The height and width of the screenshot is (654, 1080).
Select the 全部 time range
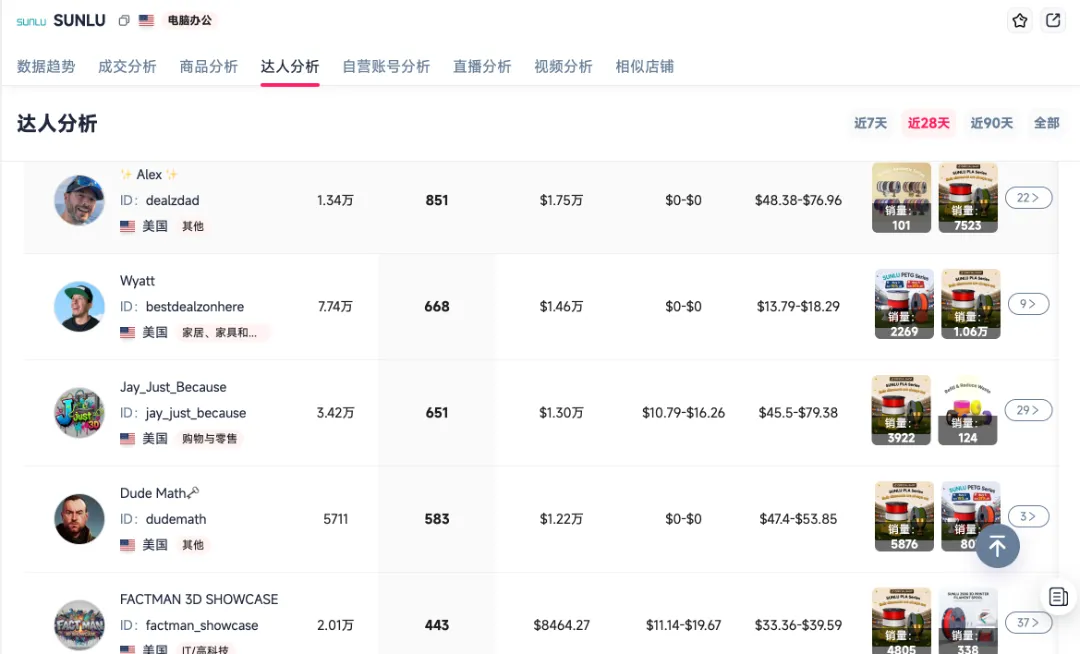point(1046,123)
